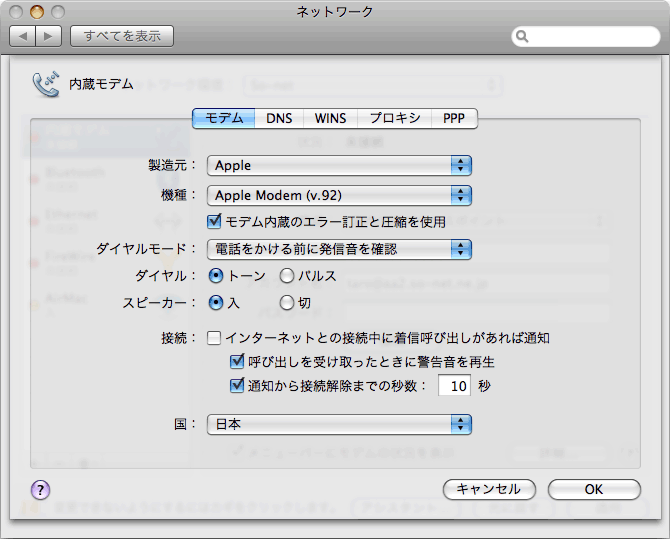Switch to the WINS tab
Image resolution: width=670 pixels, height=539 pixels.
(330, 118)
